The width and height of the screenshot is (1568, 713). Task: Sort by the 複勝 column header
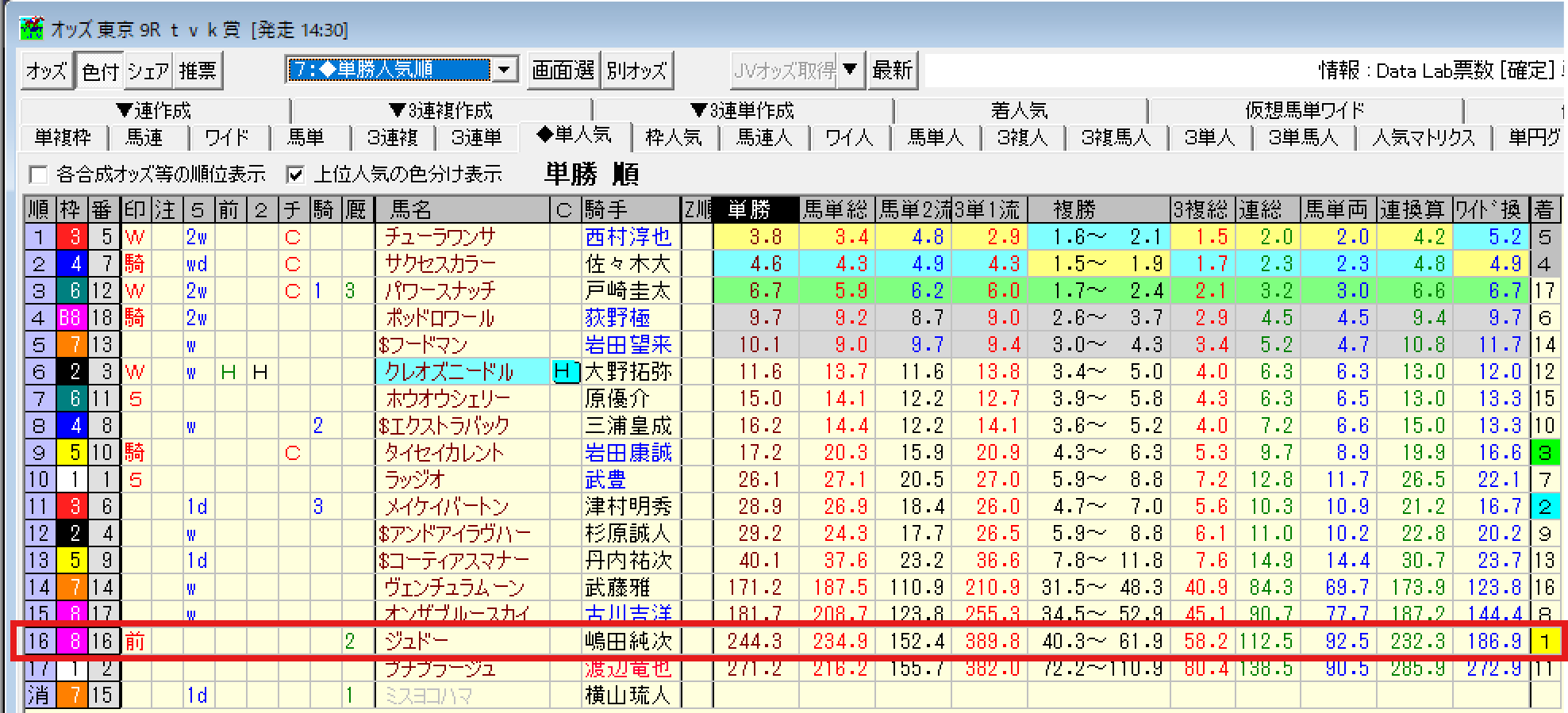(1074, 209)
